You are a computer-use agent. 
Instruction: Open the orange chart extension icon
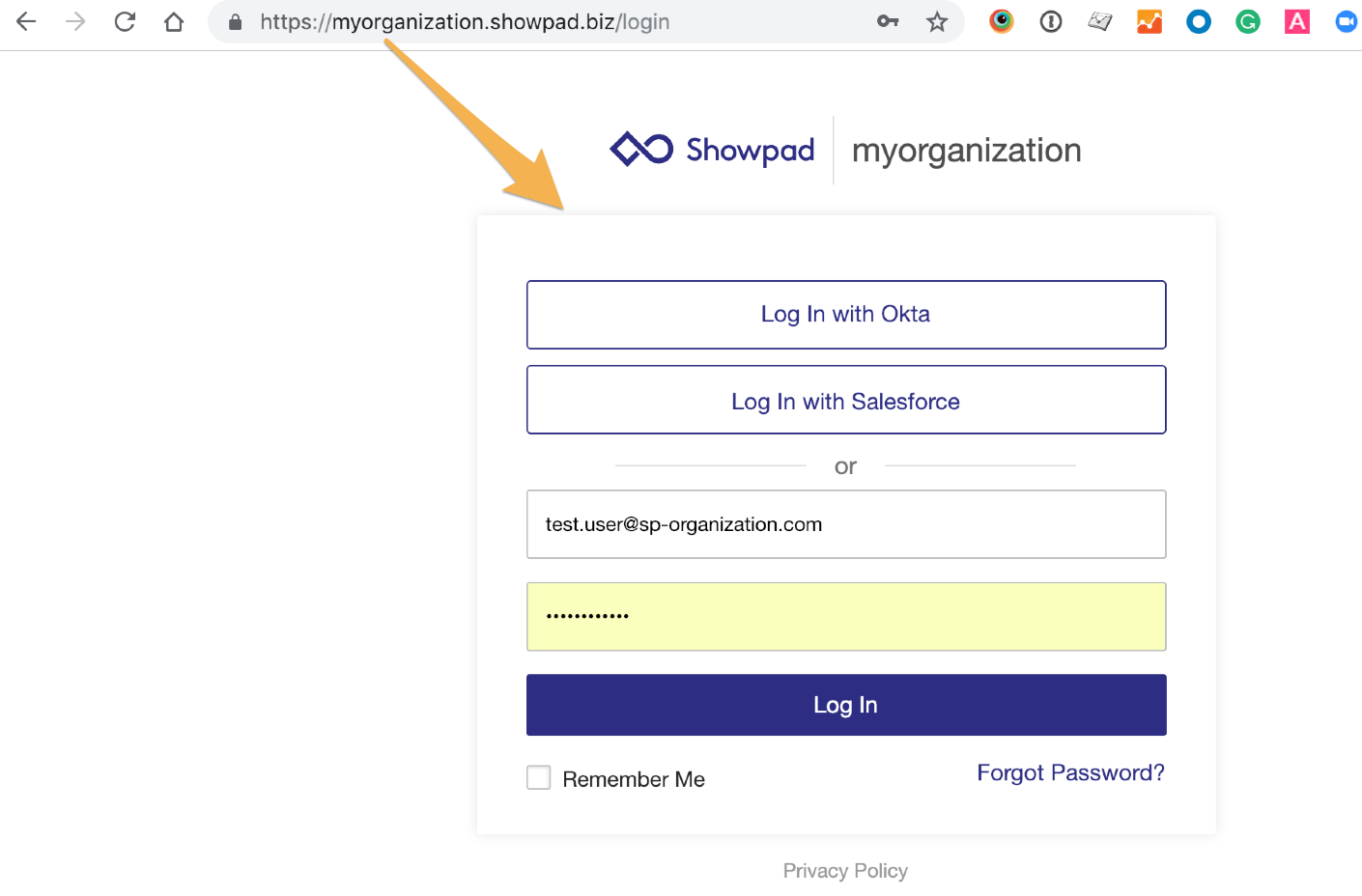(1149, 21)
